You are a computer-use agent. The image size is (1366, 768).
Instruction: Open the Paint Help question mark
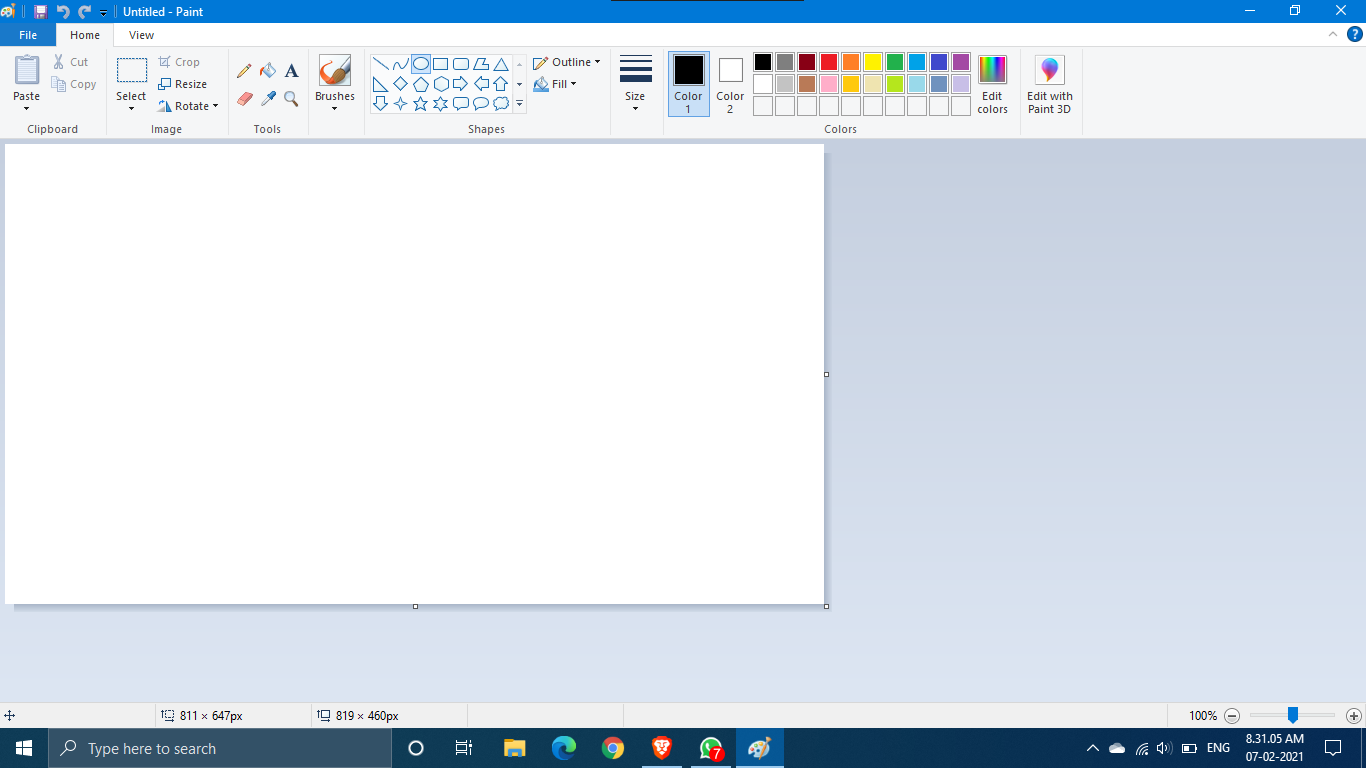click(1354, 34)
